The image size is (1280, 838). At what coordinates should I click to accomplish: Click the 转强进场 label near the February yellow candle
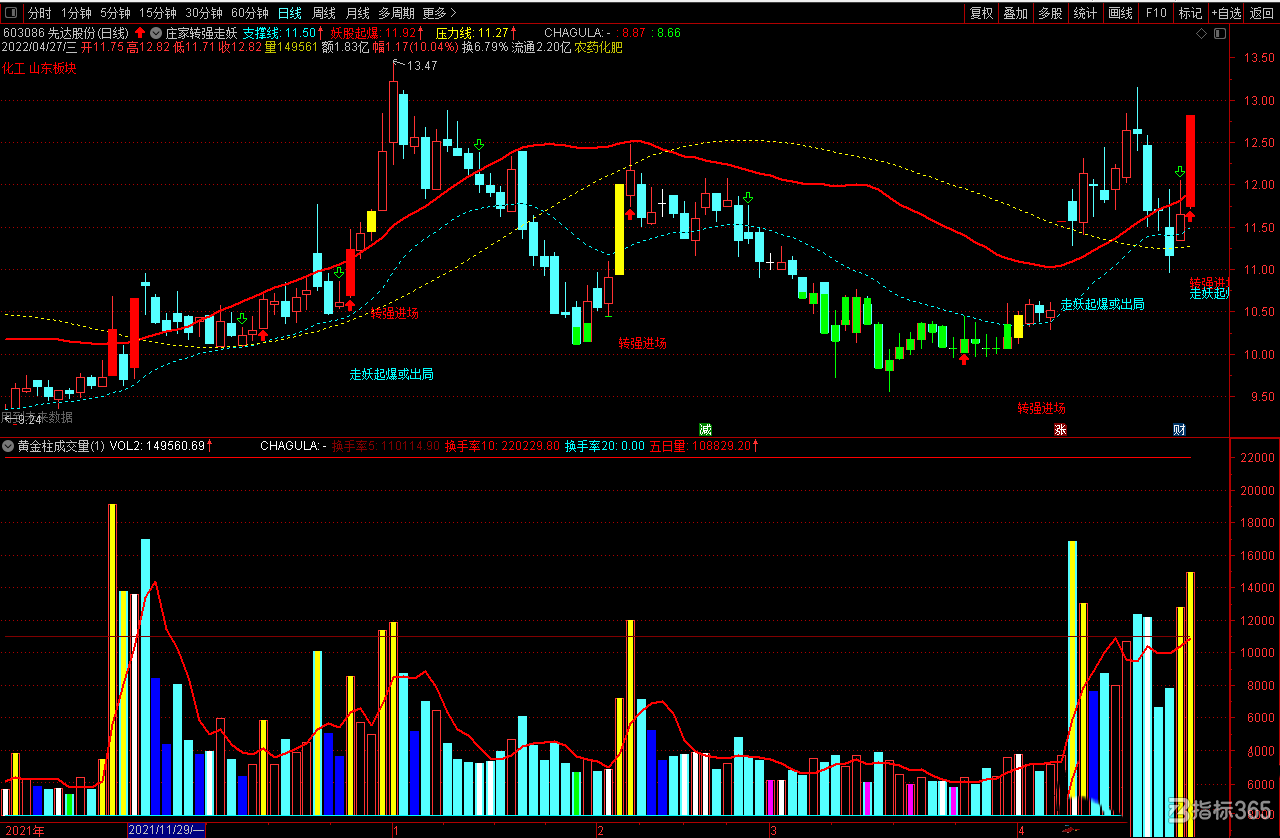[x=642, y=343]
